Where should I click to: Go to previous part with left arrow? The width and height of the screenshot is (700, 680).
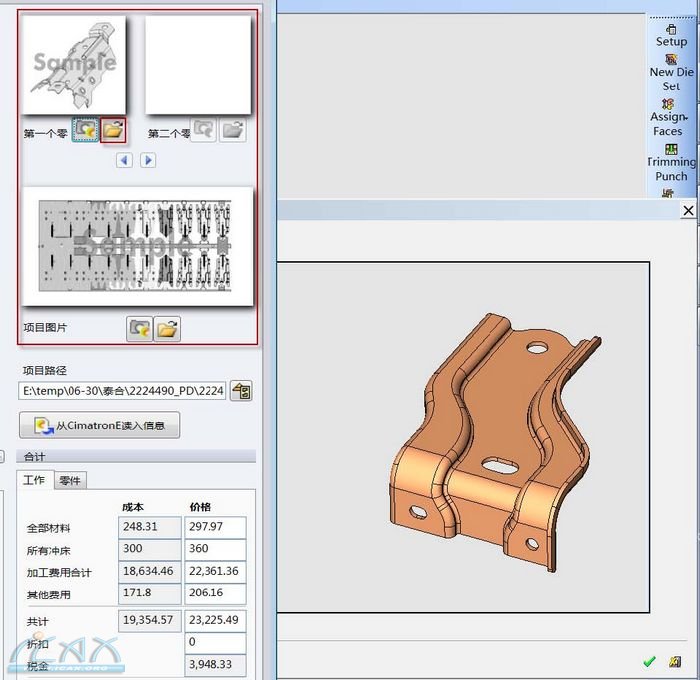coord(125,160)
